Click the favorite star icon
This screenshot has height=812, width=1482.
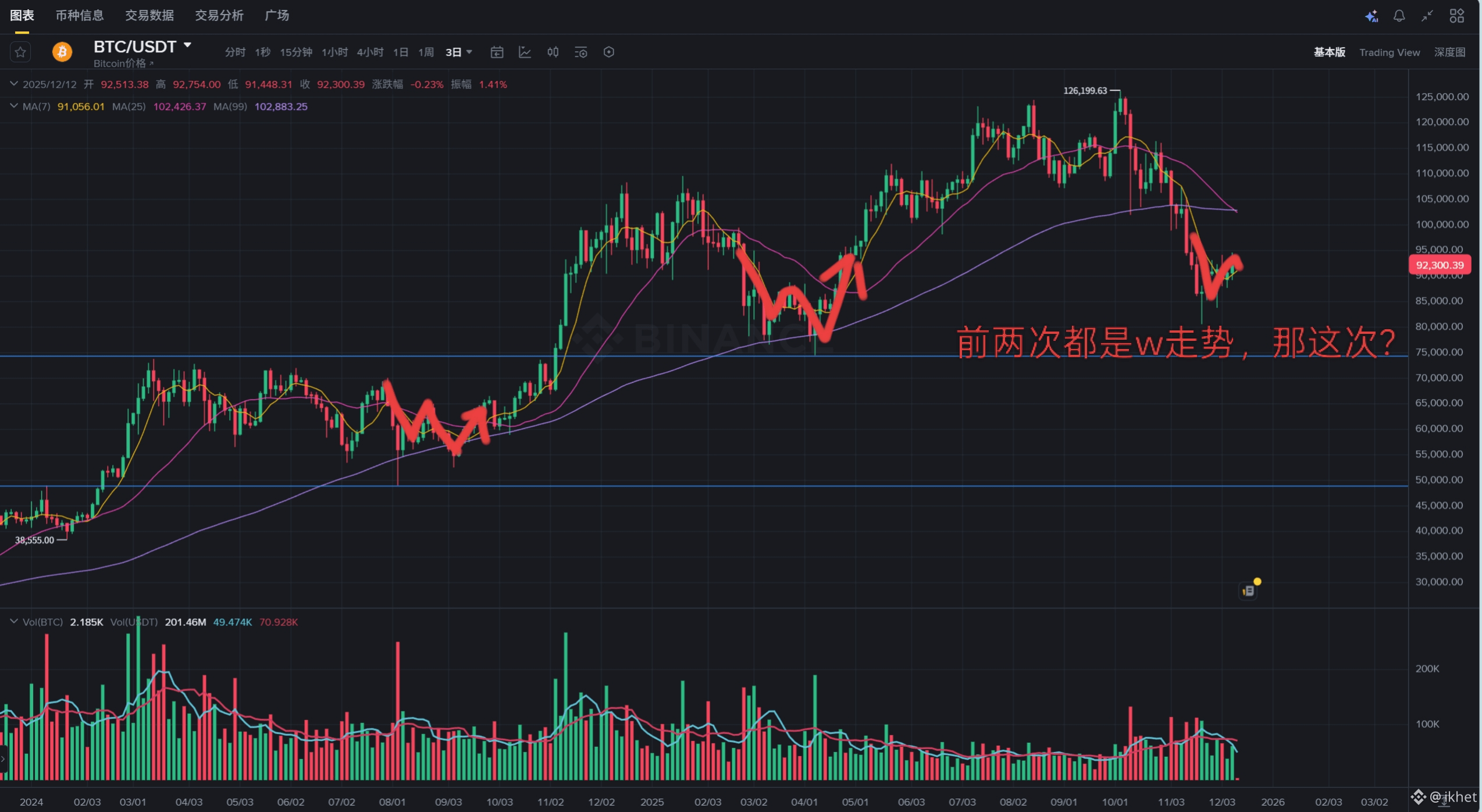pyautogui.click(x=20, y=52)
